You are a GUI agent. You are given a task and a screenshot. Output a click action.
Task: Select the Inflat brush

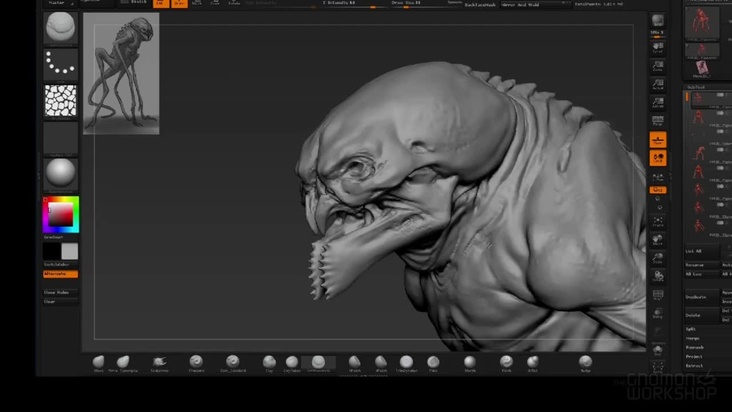pos(533,363)
